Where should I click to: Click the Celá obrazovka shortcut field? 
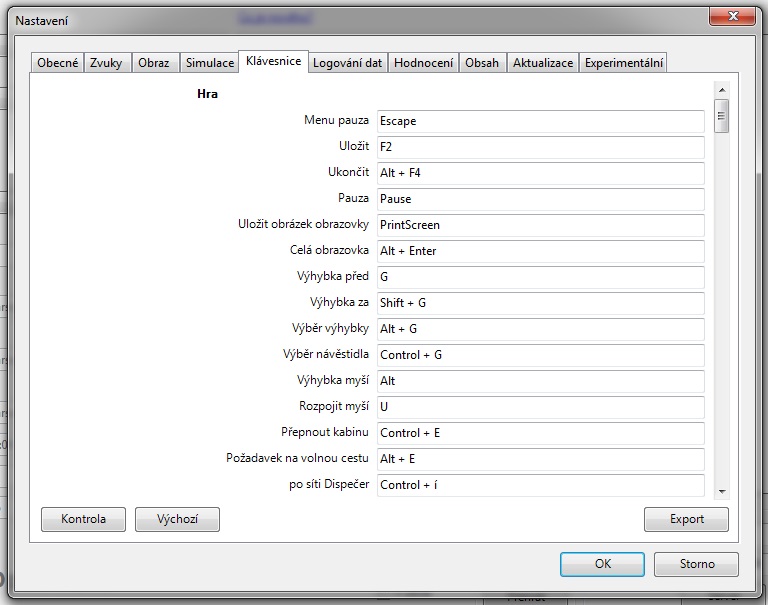(x=540, y=251)
